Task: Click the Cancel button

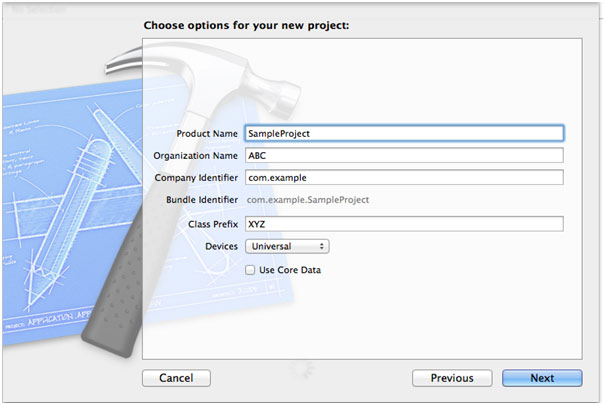Action: click(176, 378)
